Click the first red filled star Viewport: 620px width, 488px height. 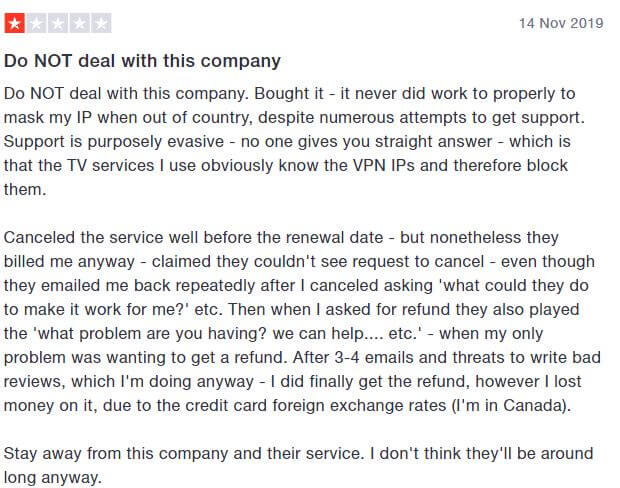click(15, 23)
